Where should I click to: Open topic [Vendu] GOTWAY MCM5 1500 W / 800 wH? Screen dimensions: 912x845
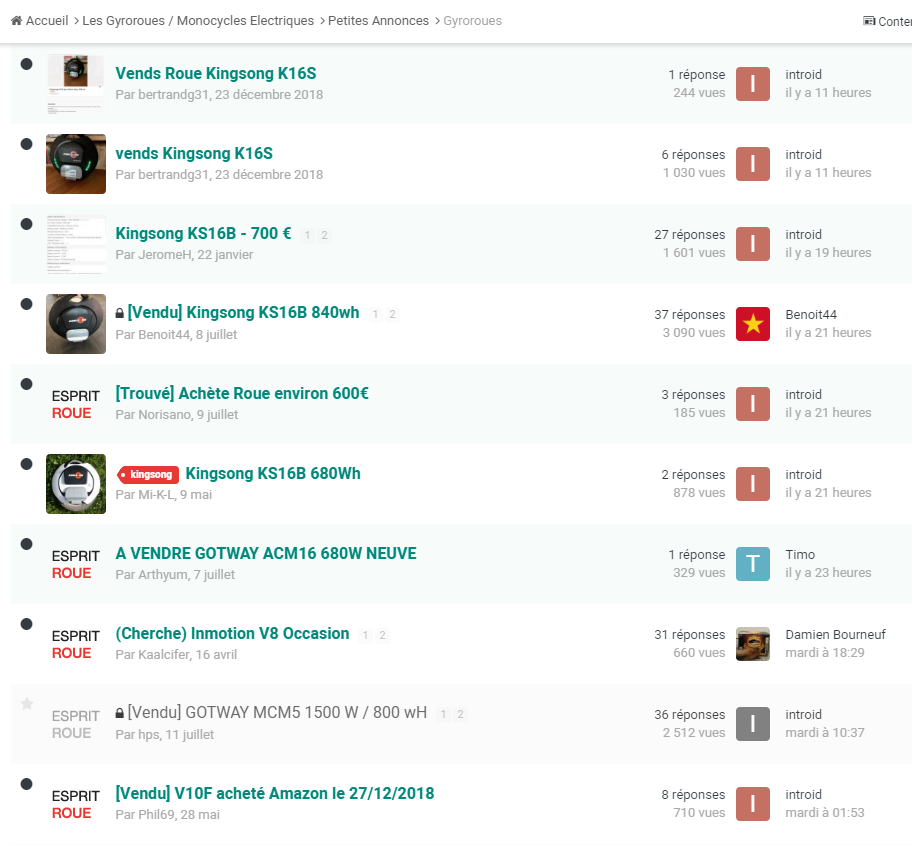click(x=277, y=712)
